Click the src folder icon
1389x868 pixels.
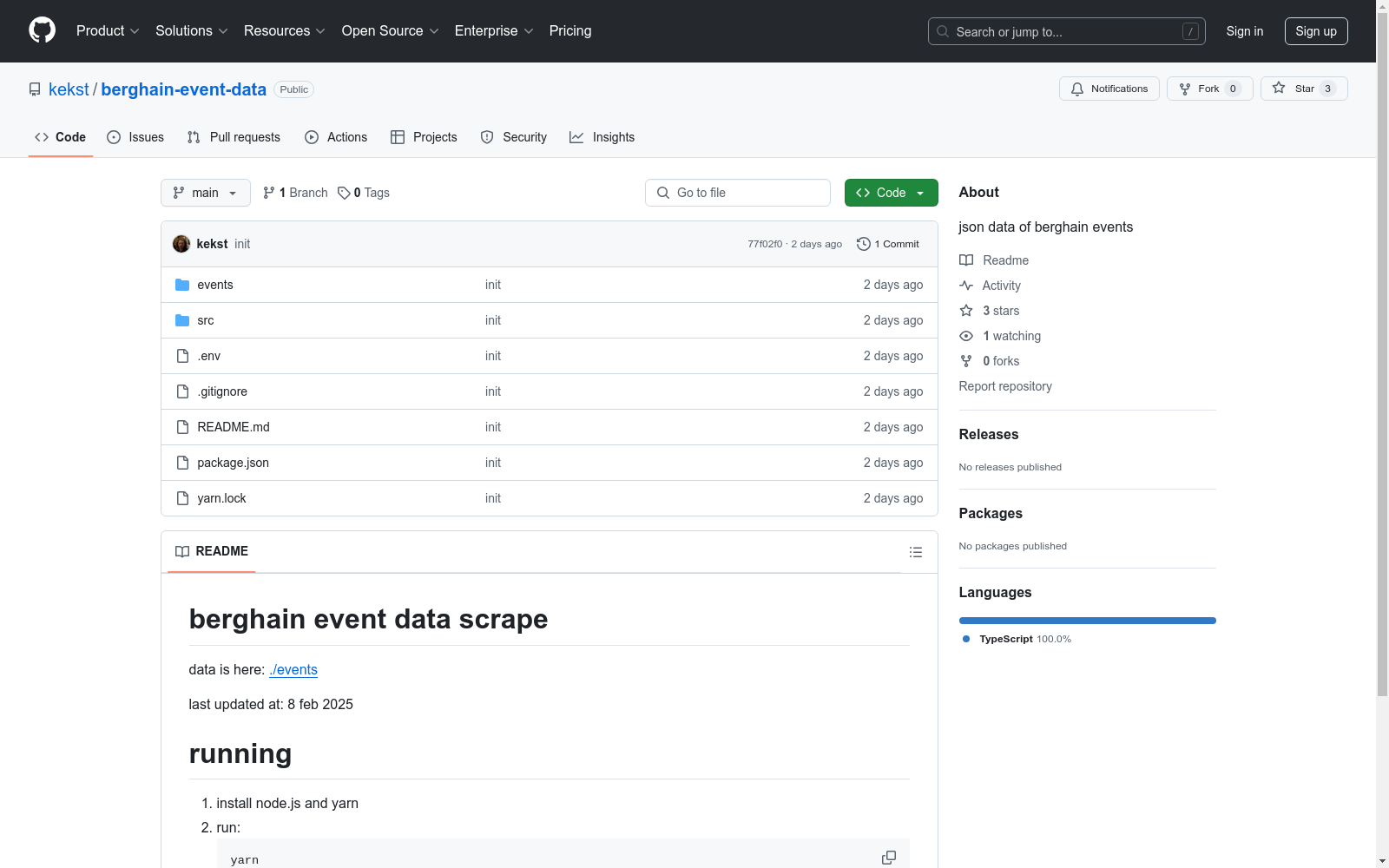(x=182, y=320)
